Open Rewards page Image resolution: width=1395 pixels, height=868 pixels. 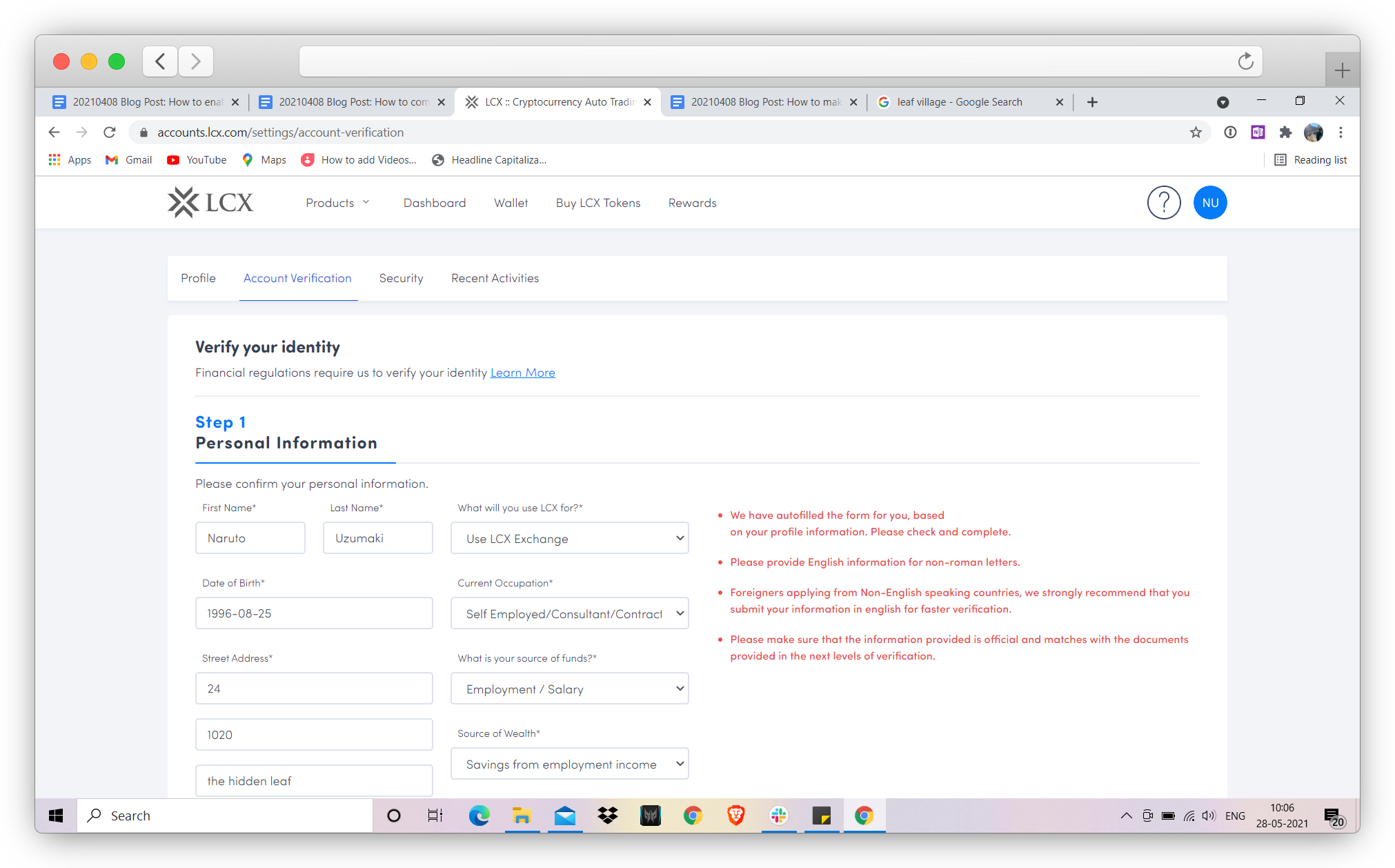(x=692, y=203)
